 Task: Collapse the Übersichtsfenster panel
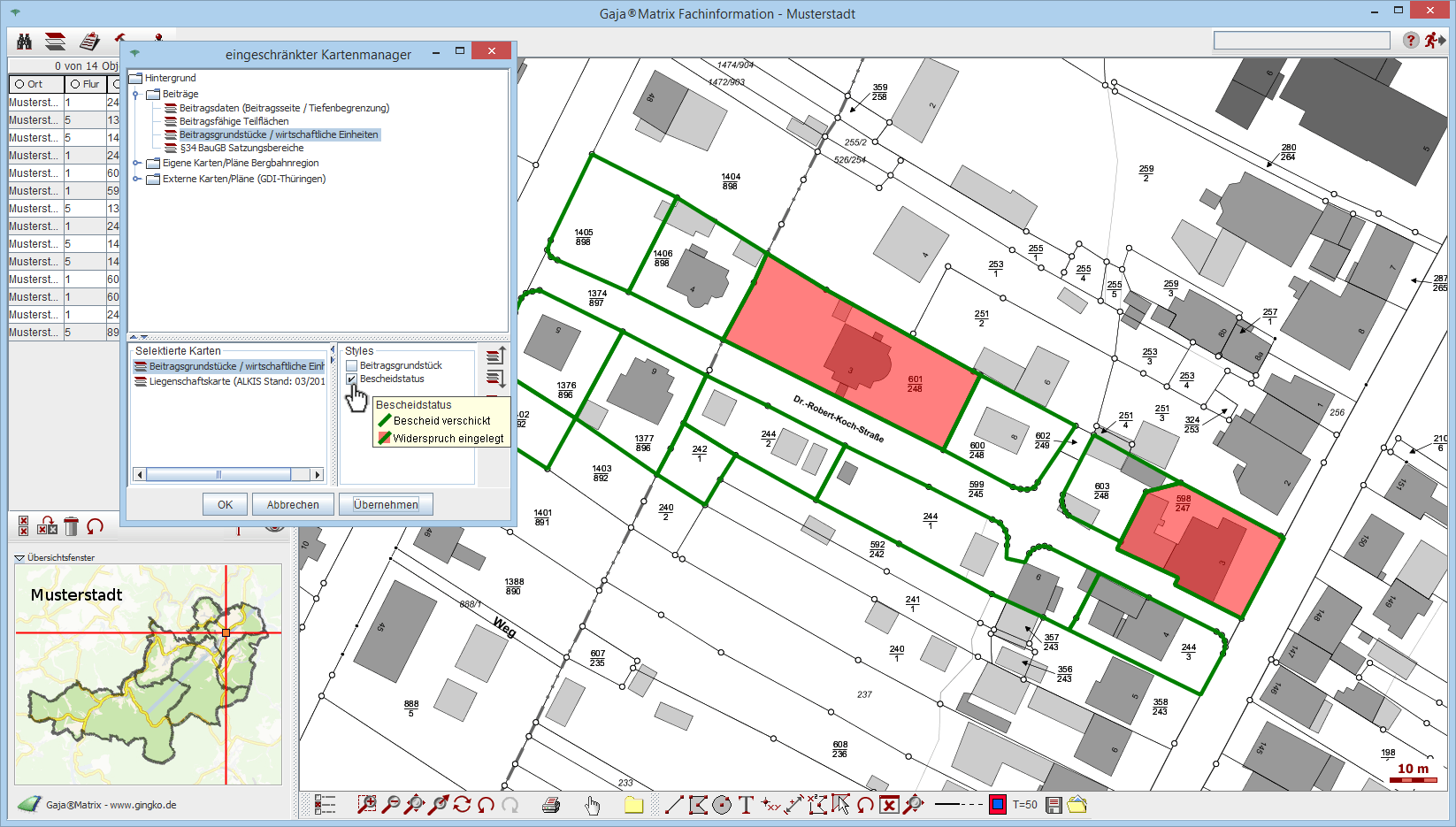19,558
